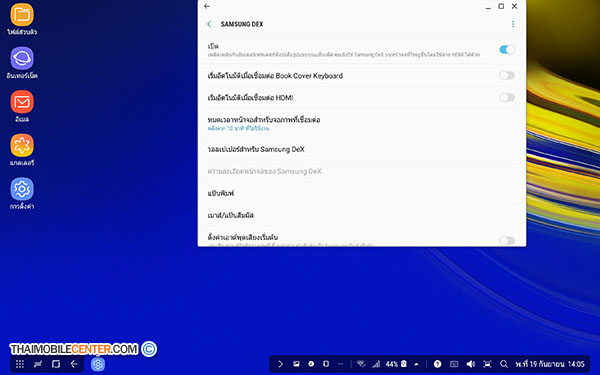Click the volume speaker icon
This screenshot has width=600, height=375.
(x=471, y=364)
